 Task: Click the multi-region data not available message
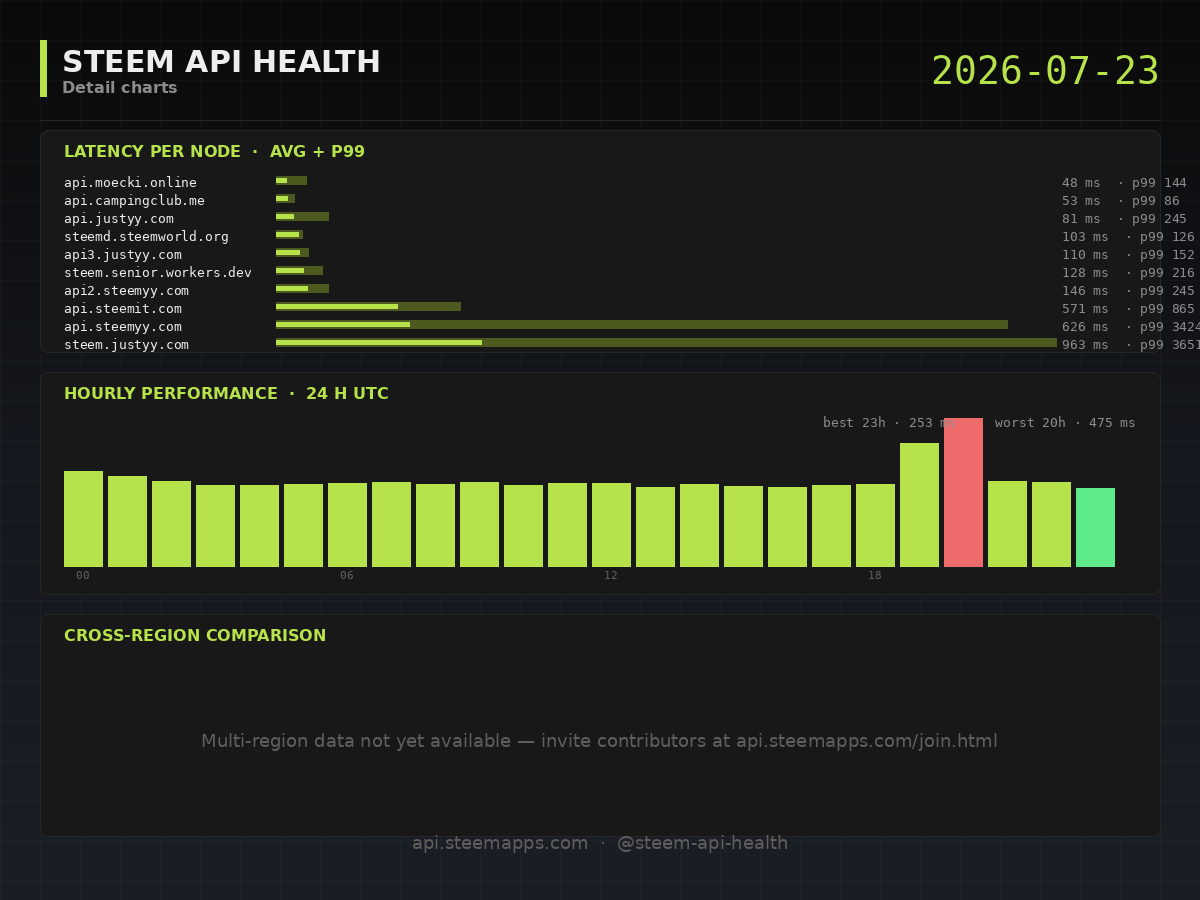click(x=599, y=742)
